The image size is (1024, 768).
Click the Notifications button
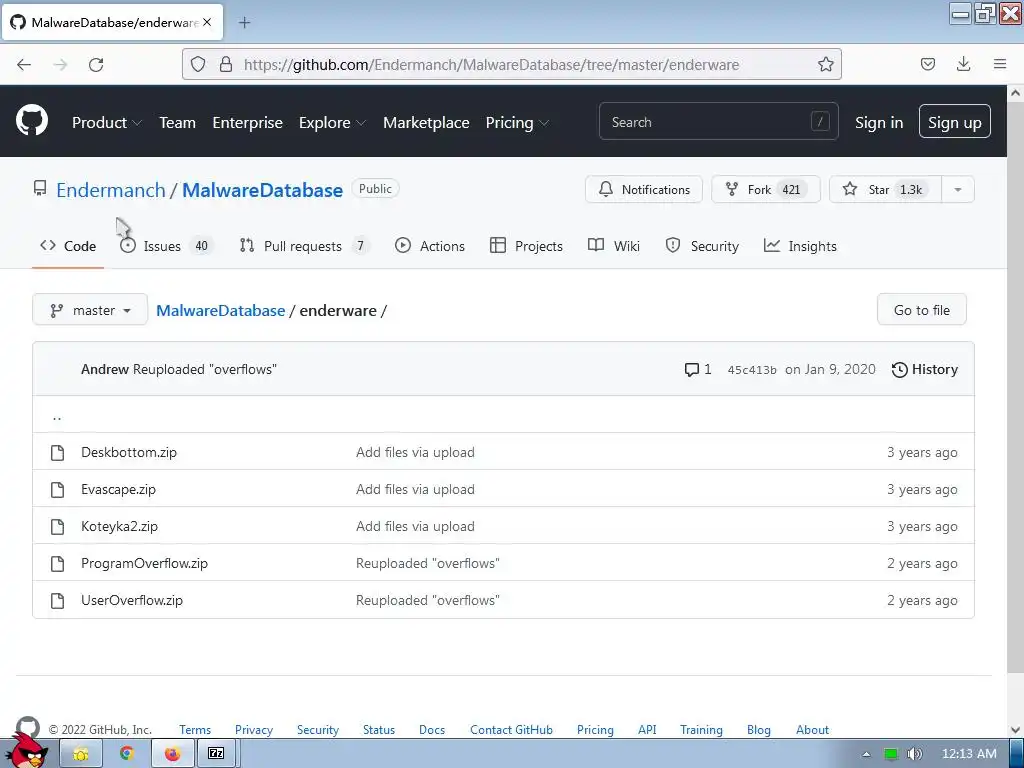pos(644,189)
